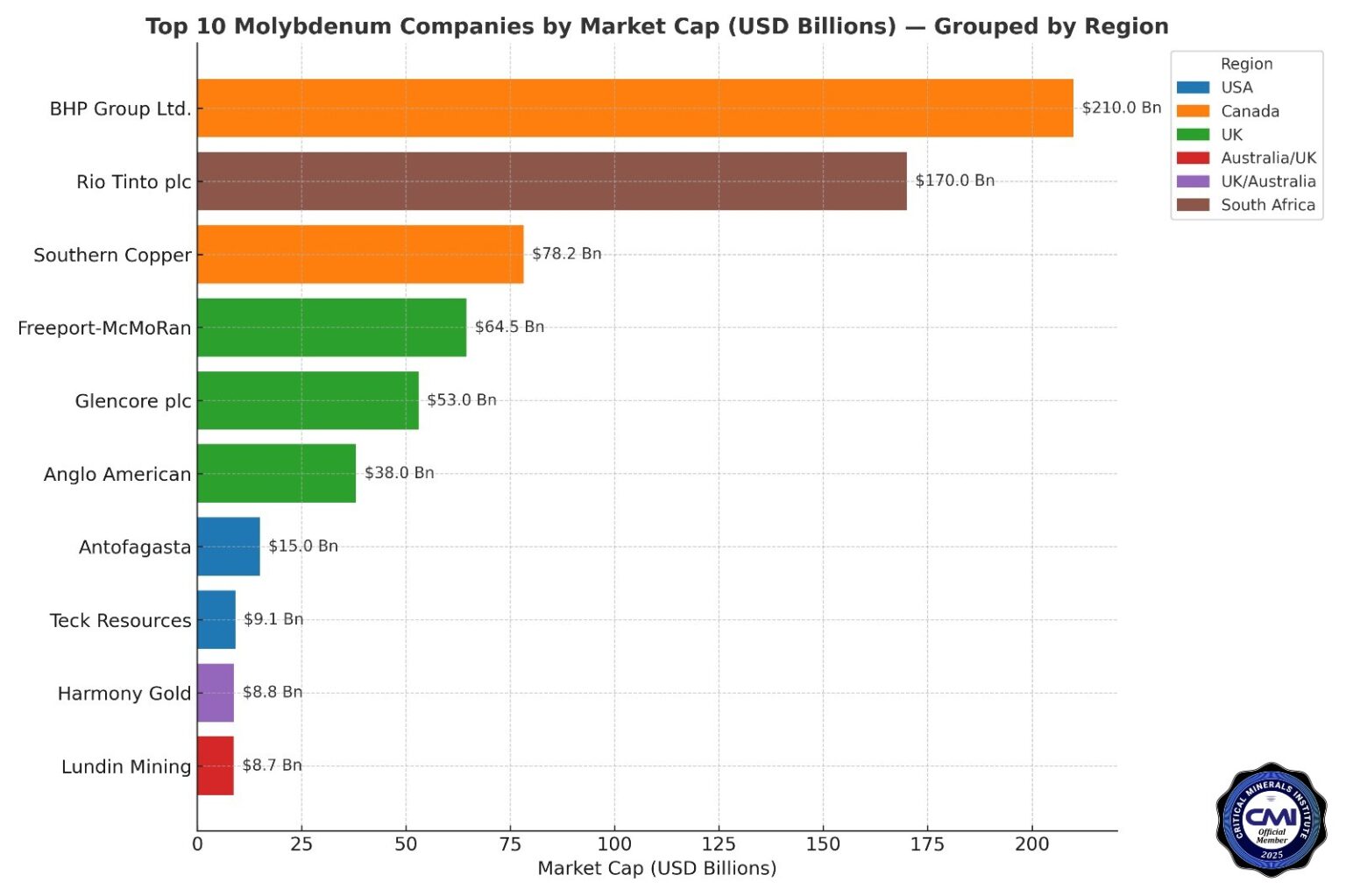Screen dimensions: 1346x896
Task: Click the USA blue legend swatch
Action: pos(1193,88)
